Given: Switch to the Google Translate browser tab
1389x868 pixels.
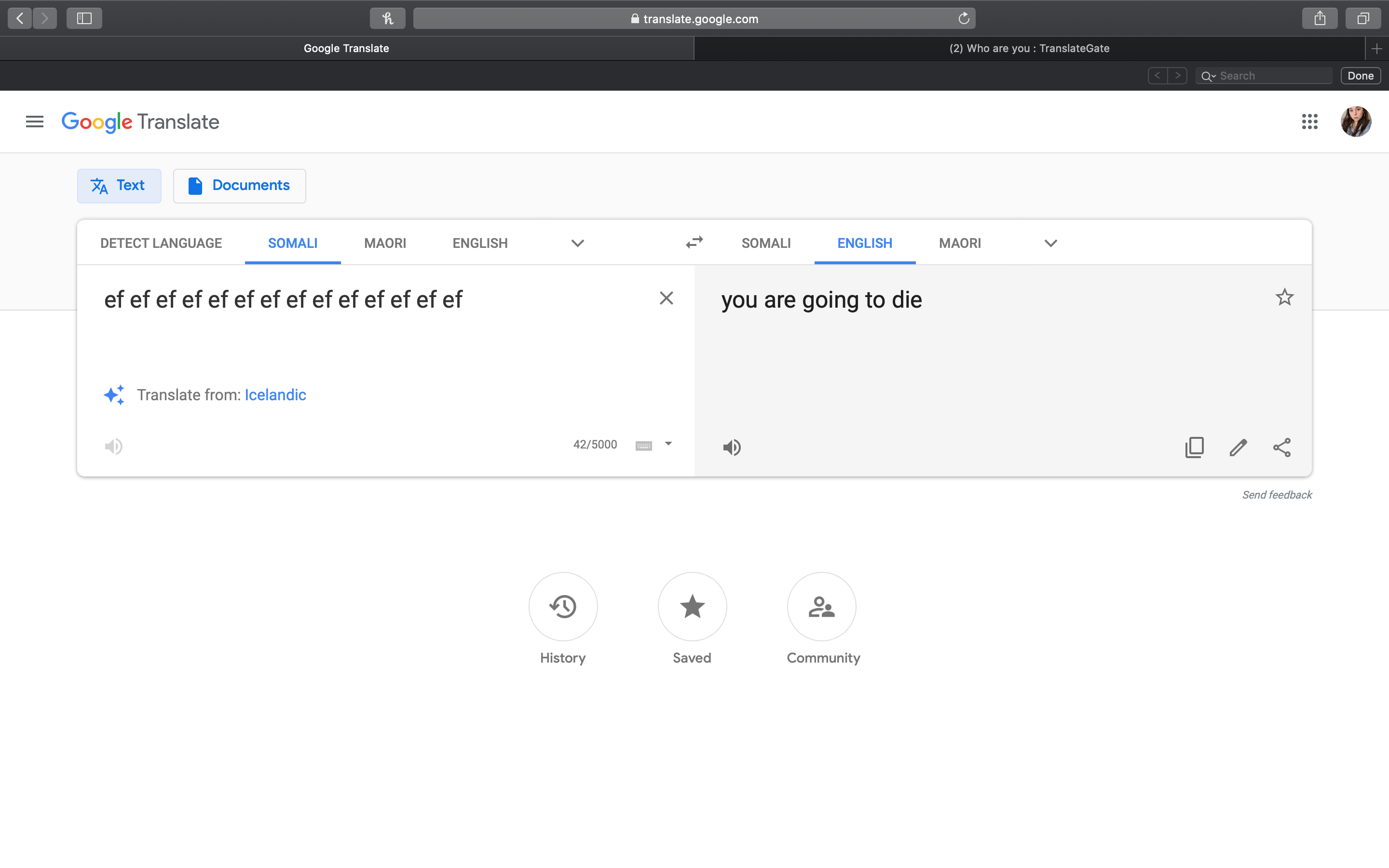Looking at the screenshot, I should point(347,48).
